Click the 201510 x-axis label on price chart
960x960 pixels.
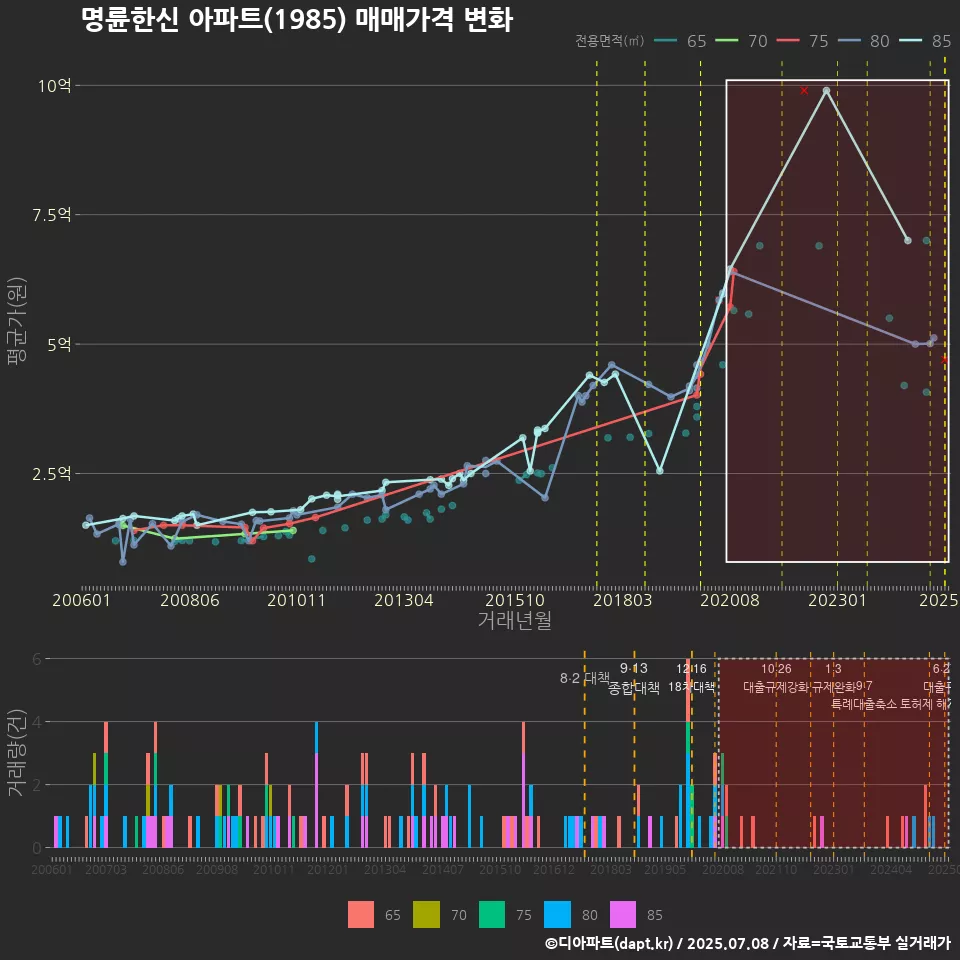(515, 600)
